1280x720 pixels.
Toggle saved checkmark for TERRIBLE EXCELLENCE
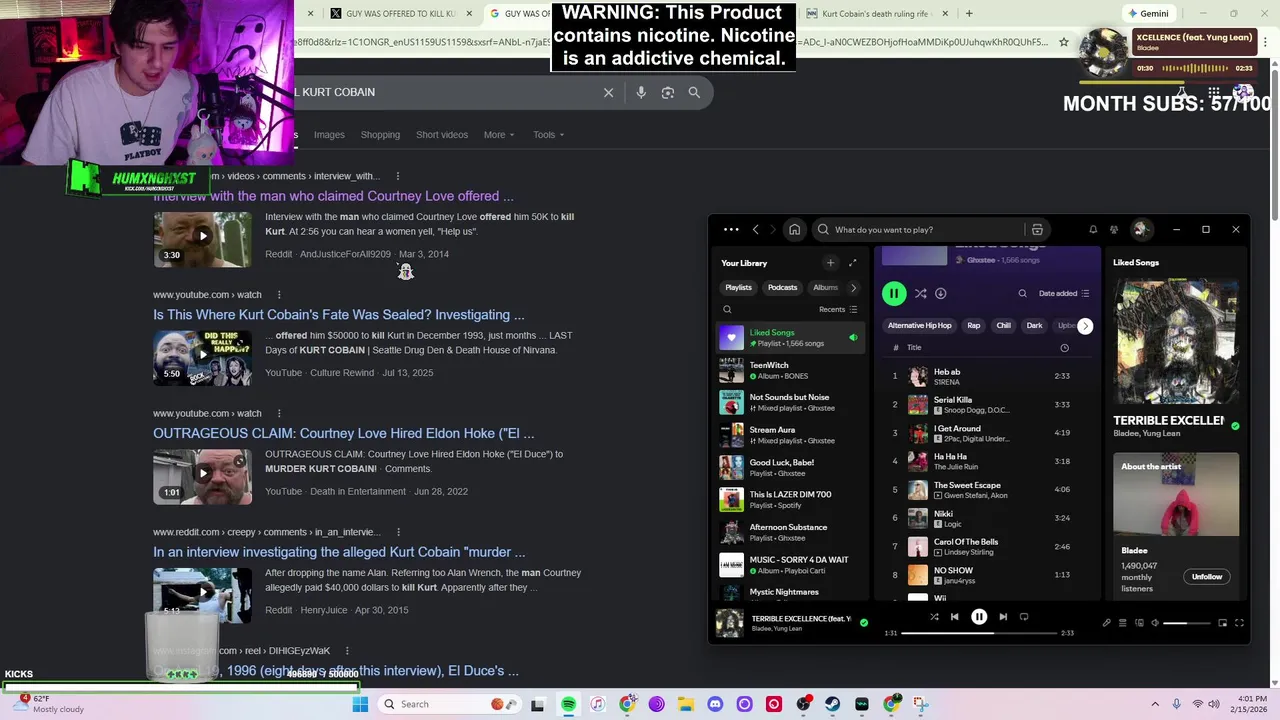(x=864, y=622)
